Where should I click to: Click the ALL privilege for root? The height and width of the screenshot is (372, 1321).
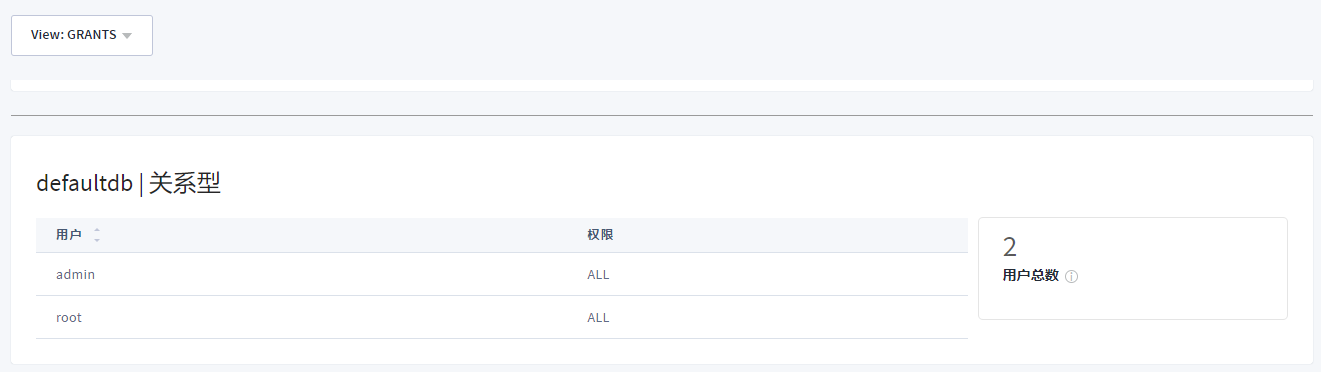pos(598,318)
